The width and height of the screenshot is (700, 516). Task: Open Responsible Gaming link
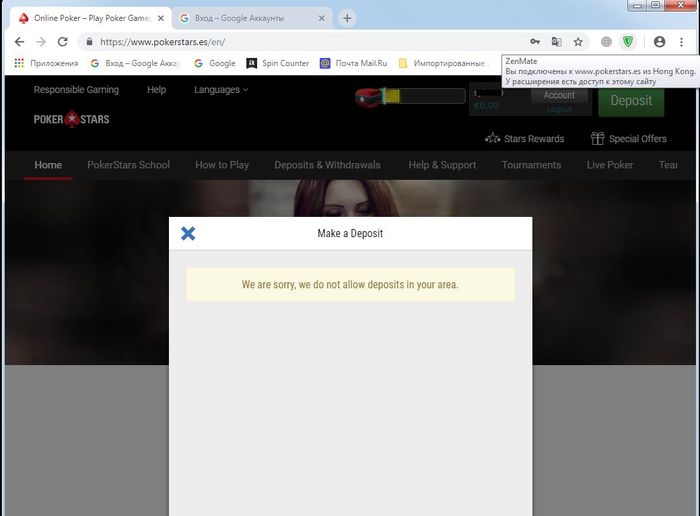[76, 90]
